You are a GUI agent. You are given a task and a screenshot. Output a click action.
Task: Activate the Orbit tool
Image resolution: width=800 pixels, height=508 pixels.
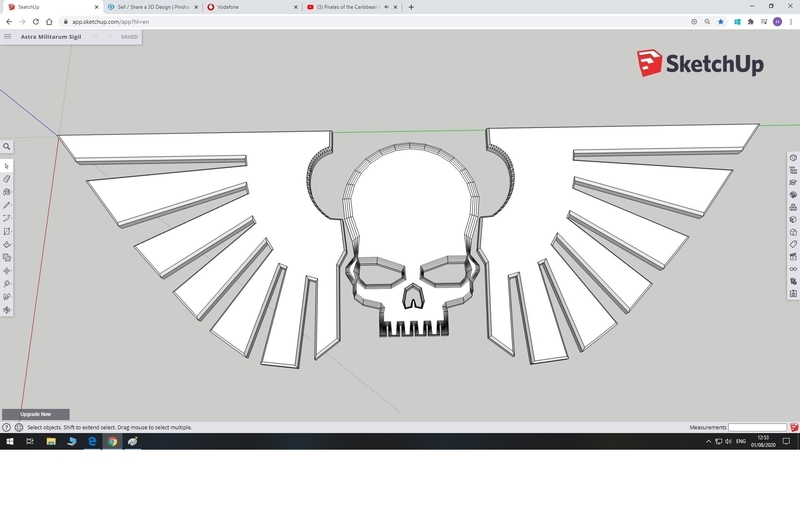pyautogui.click(x=7, y=310)
